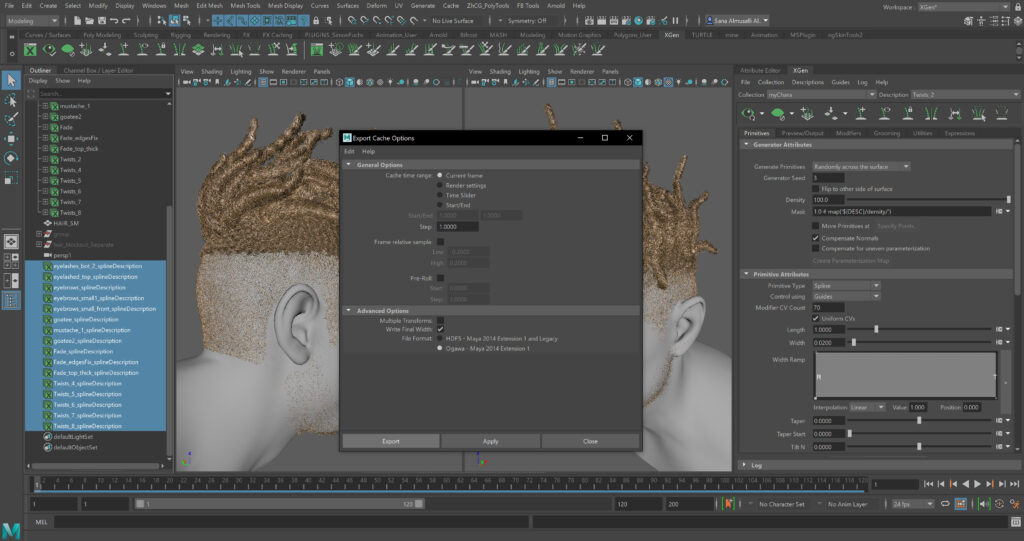The image size is (1024, 541).
Task: Click the Export button in dialog
Action: click(x=391, y=440)
